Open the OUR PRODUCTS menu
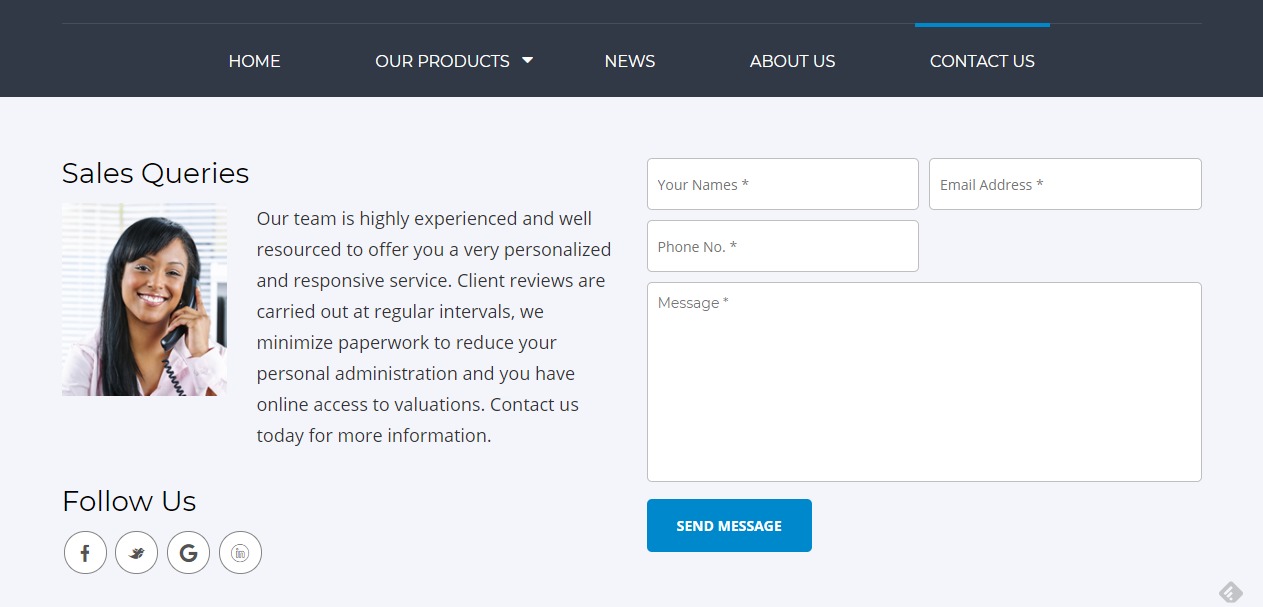Screen dimensions: 1263x607 coord(441,61)
